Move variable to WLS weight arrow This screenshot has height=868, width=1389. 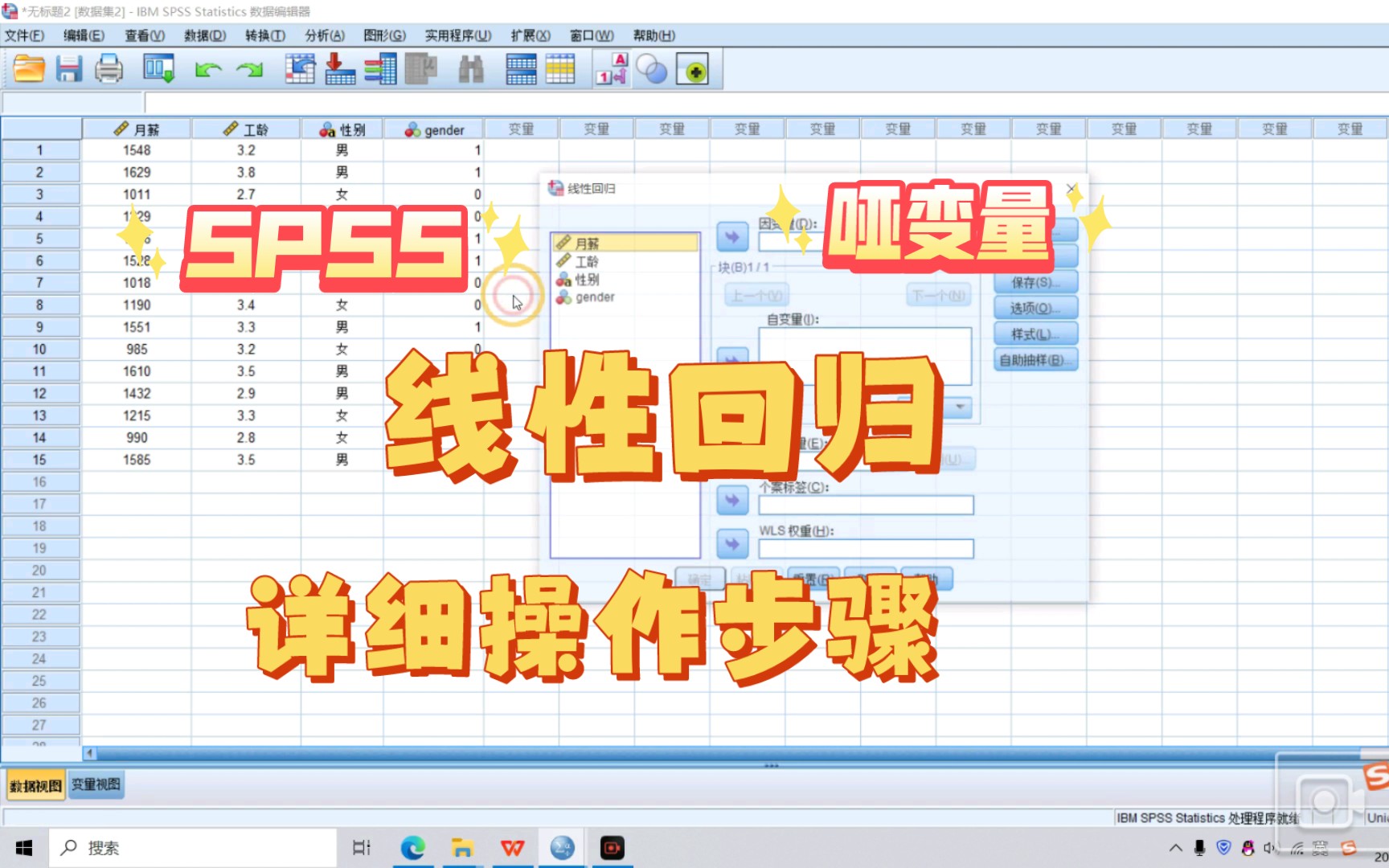pos(732,544)
